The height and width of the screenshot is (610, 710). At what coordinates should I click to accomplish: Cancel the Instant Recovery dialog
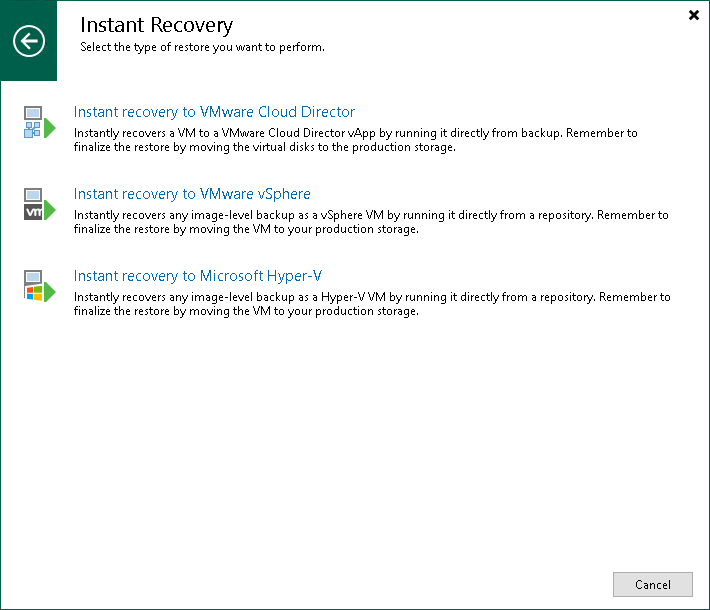[652, 584]
